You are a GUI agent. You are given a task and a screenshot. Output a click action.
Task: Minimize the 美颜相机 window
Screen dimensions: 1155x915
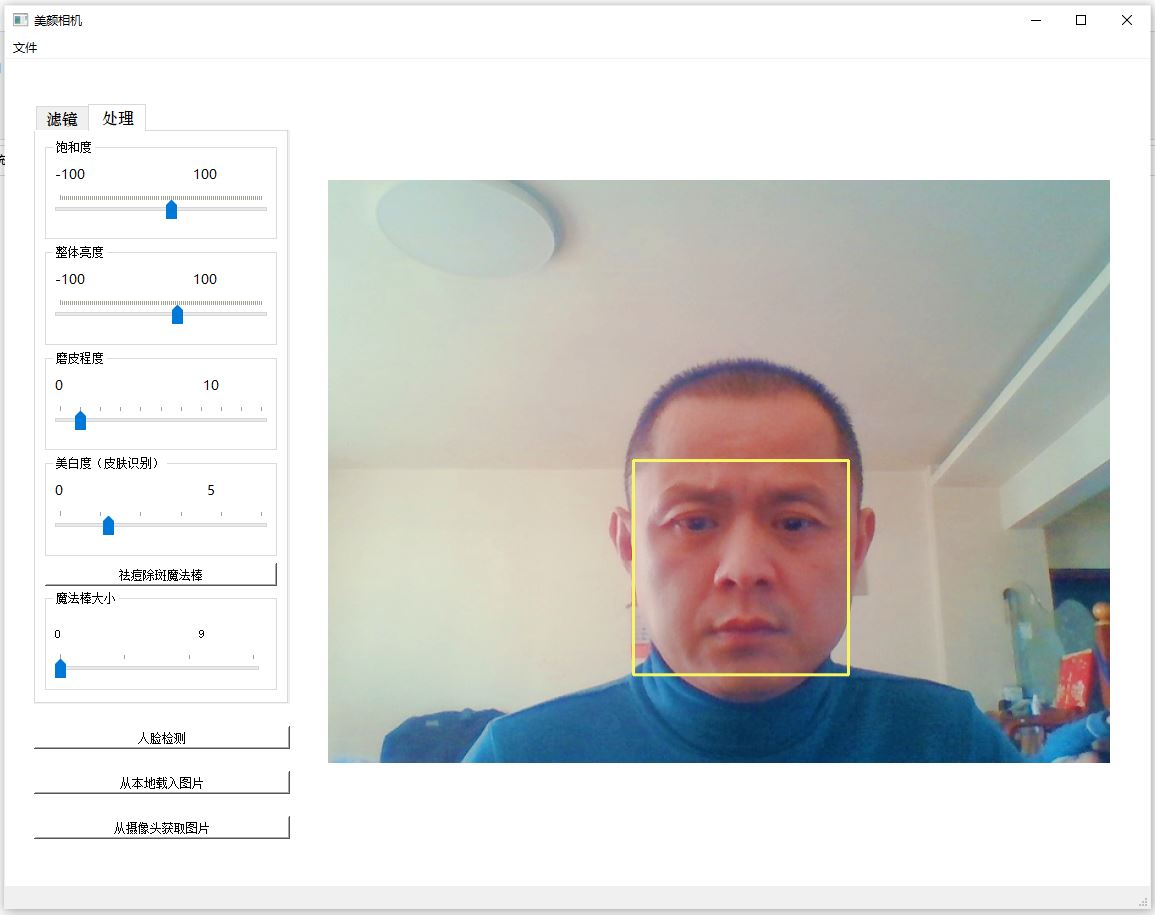pyautogui.click(x=1036, y=20)
